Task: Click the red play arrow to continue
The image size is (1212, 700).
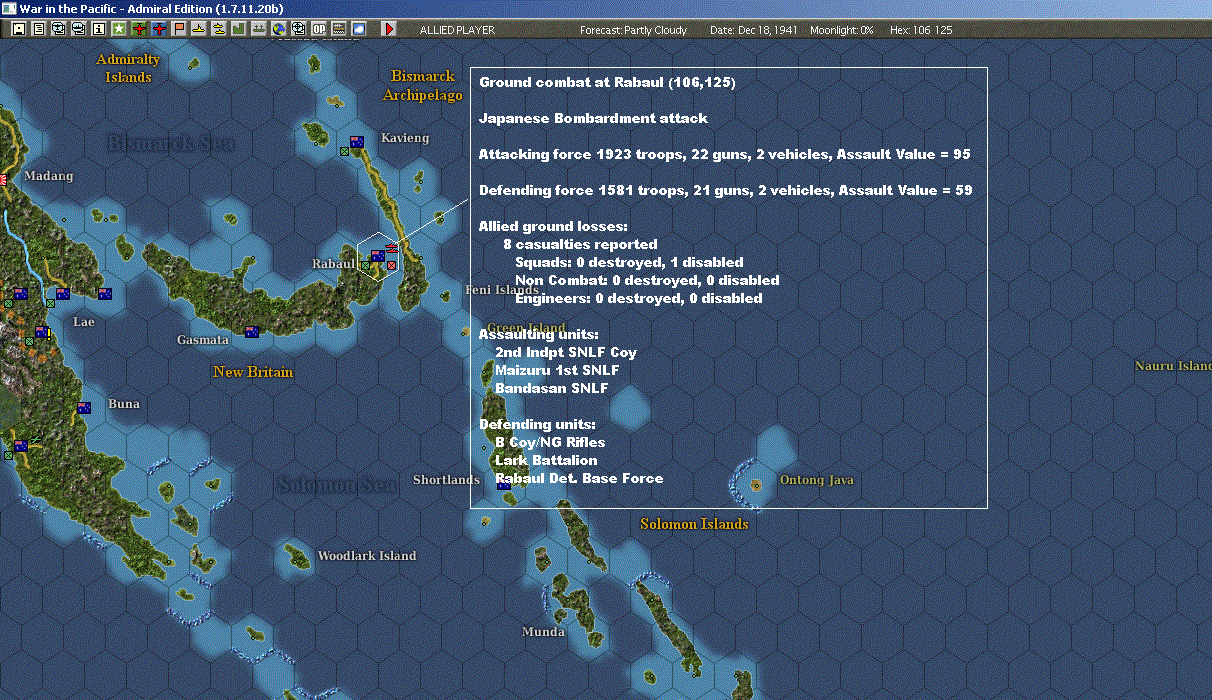Action: 389,29
